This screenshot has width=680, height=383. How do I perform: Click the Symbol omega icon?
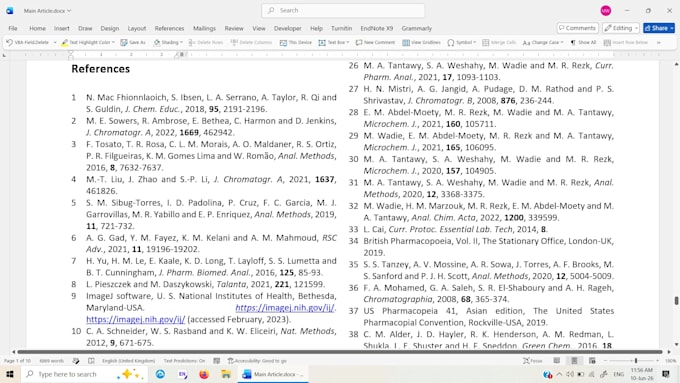click(x=451, y=43)
